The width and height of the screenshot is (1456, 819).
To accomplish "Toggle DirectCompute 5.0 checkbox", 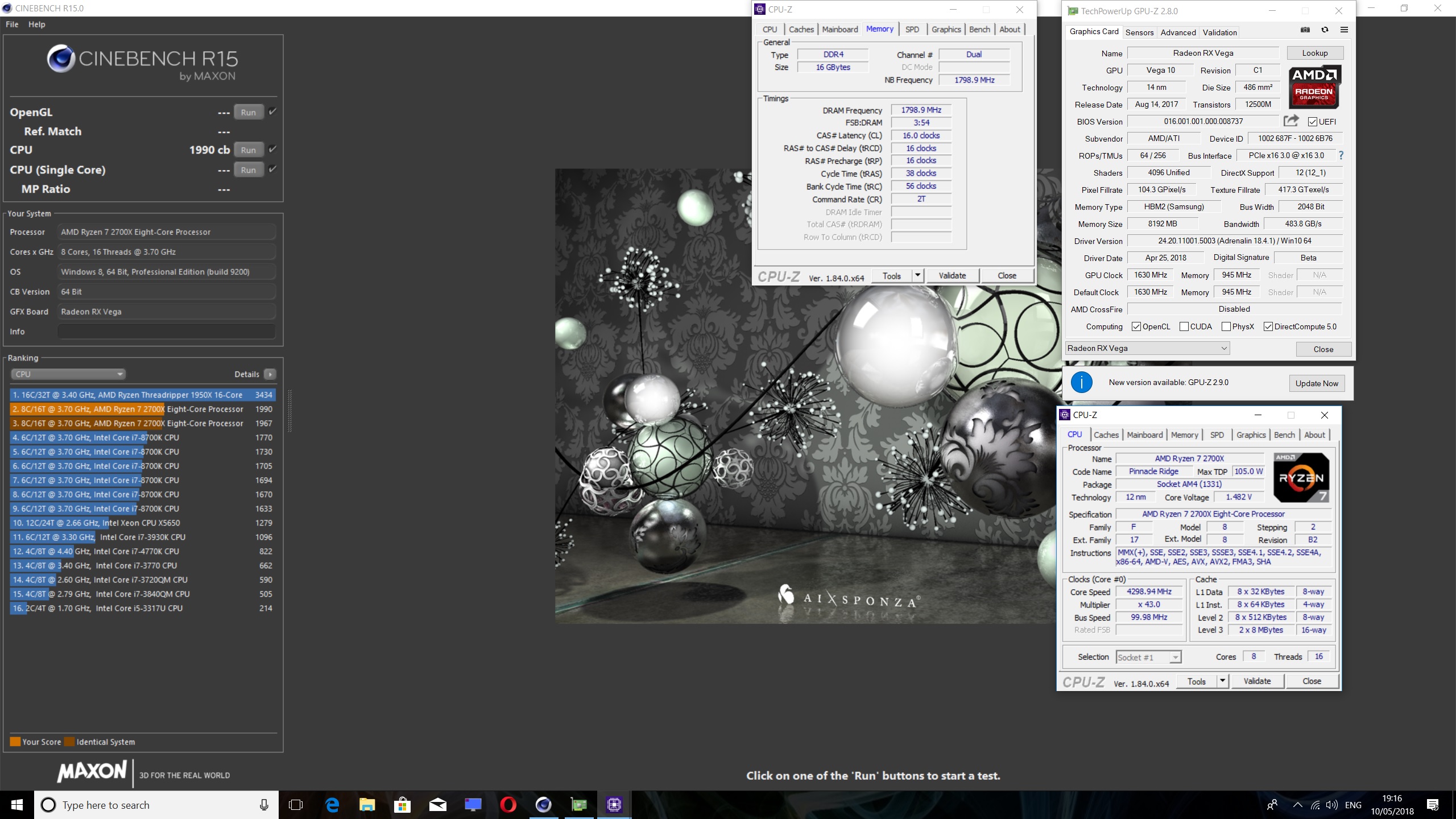I will click(1268, 326).
